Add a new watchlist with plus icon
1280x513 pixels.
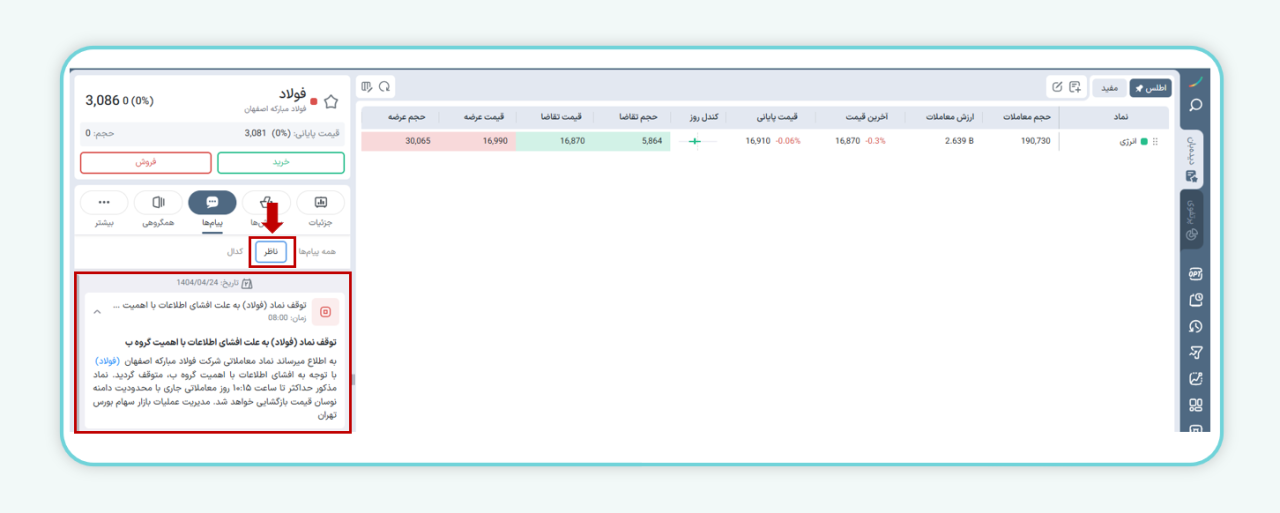1075,88
